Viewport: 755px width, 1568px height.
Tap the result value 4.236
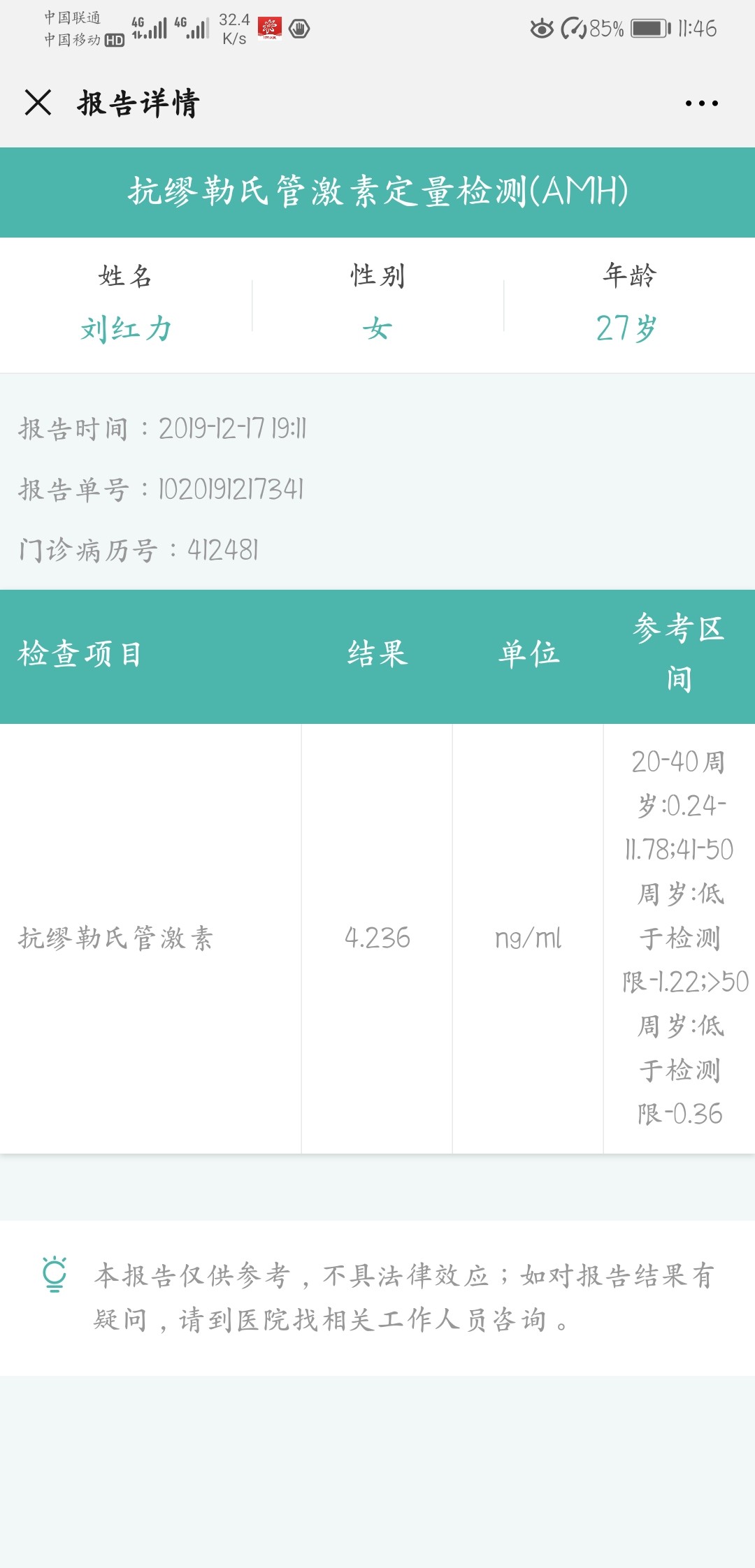377,938
